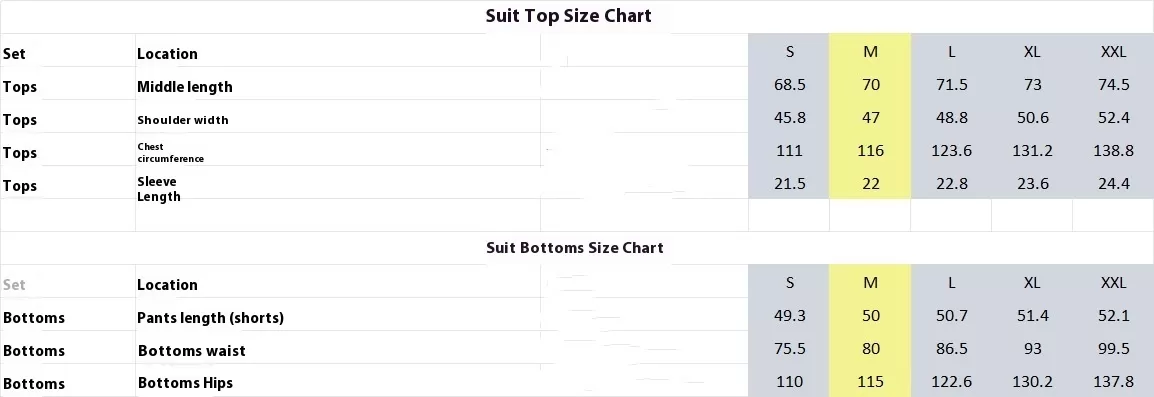Select the 24.4 sleeve length cell
The image size is (1154, 397).
(x=1114, y=184)
